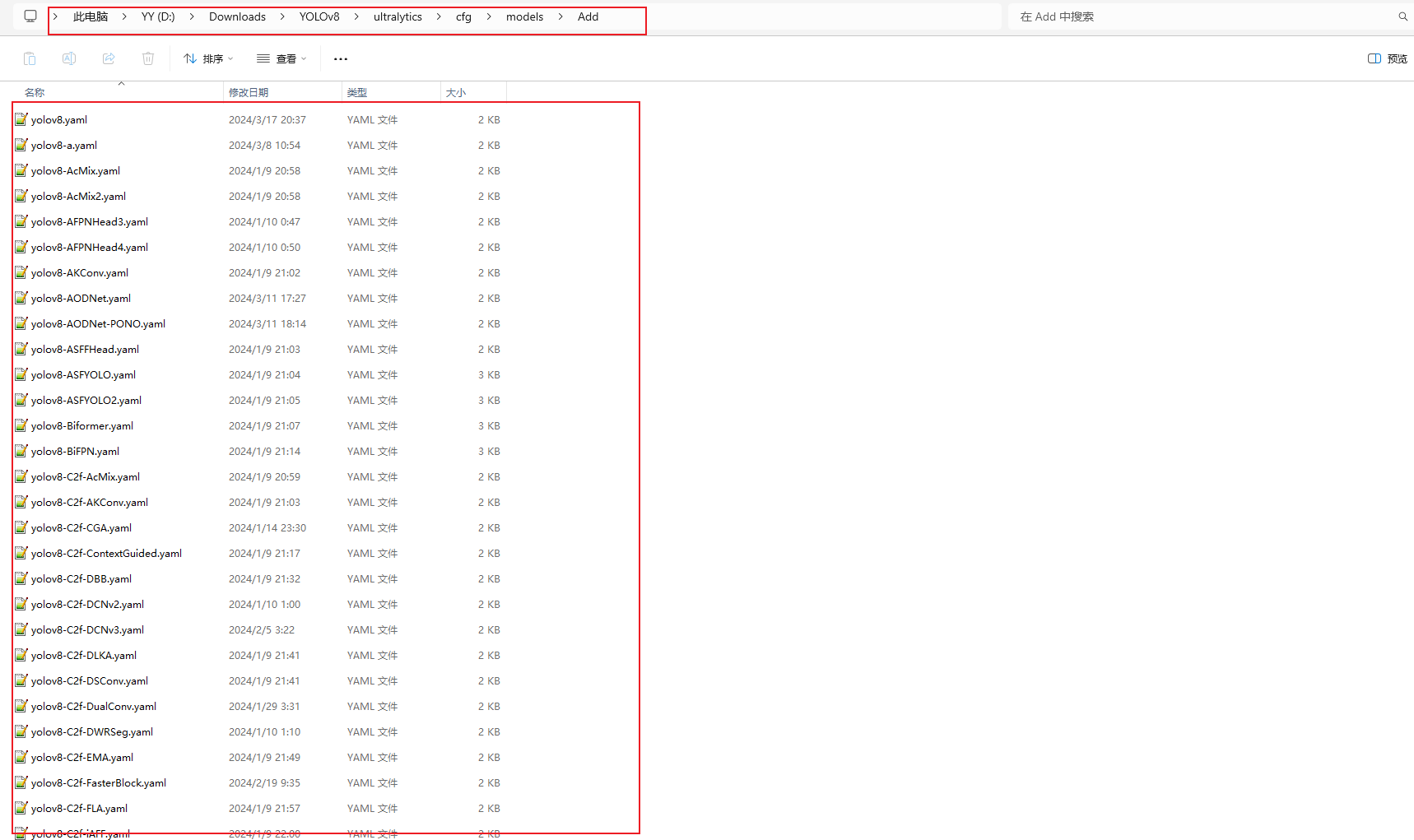Select yolov8-AcMix.yaml file icon

point(21,170)
